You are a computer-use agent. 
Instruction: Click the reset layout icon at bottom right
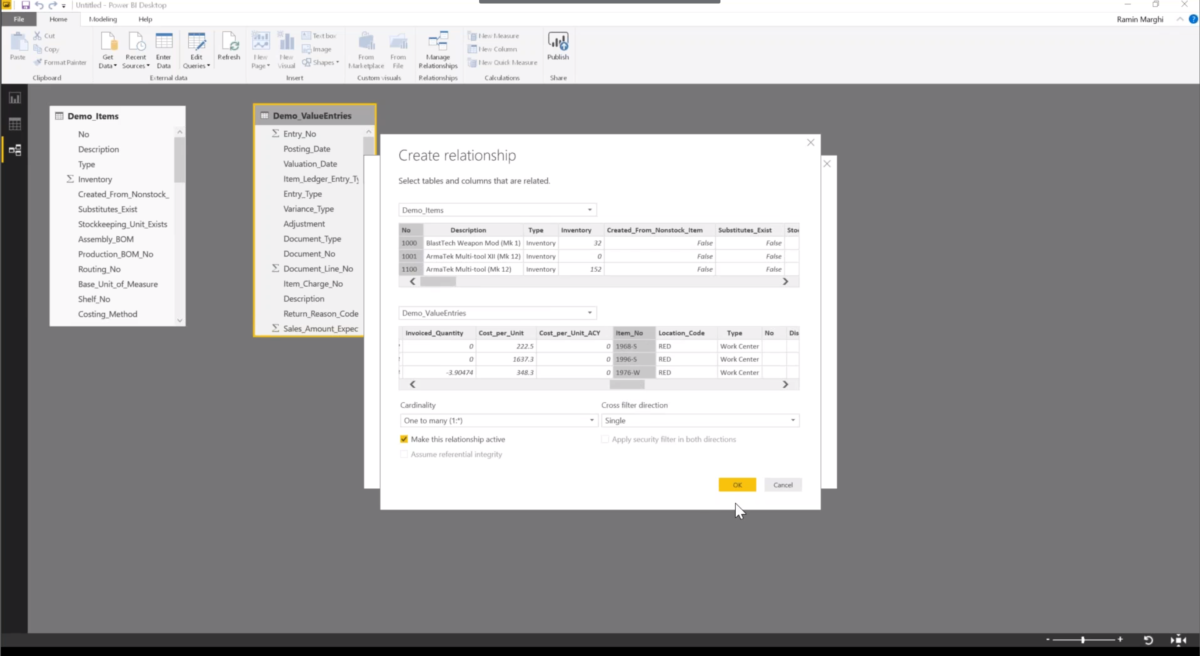tap(1148, 640)
